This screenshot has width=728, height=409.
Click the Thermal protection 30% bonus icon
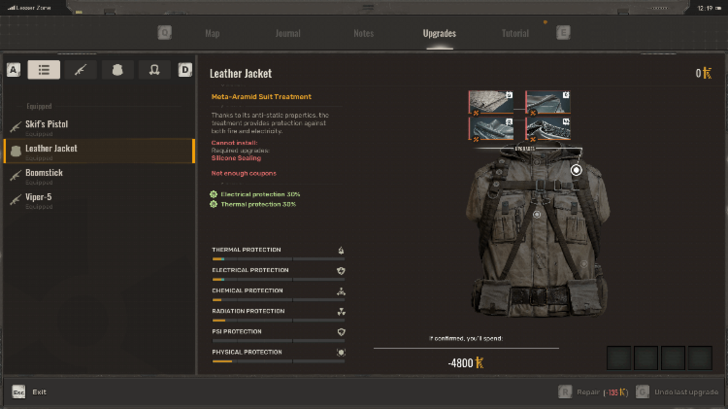214,204
